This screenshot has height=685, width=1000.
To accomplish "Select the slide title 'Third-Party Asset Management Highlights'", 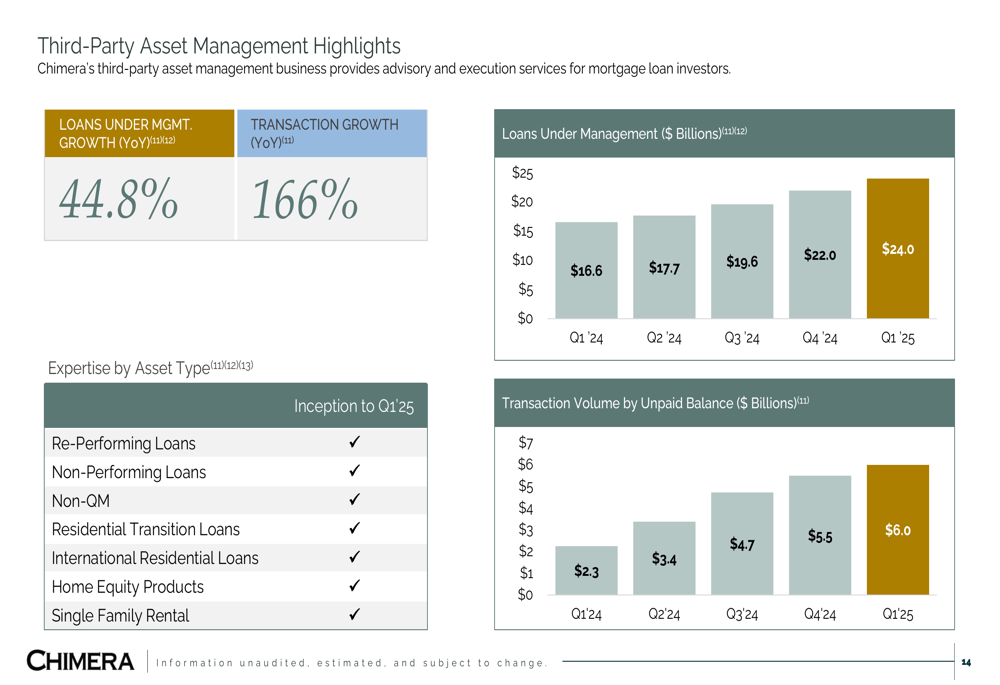I will click(219, 46).
